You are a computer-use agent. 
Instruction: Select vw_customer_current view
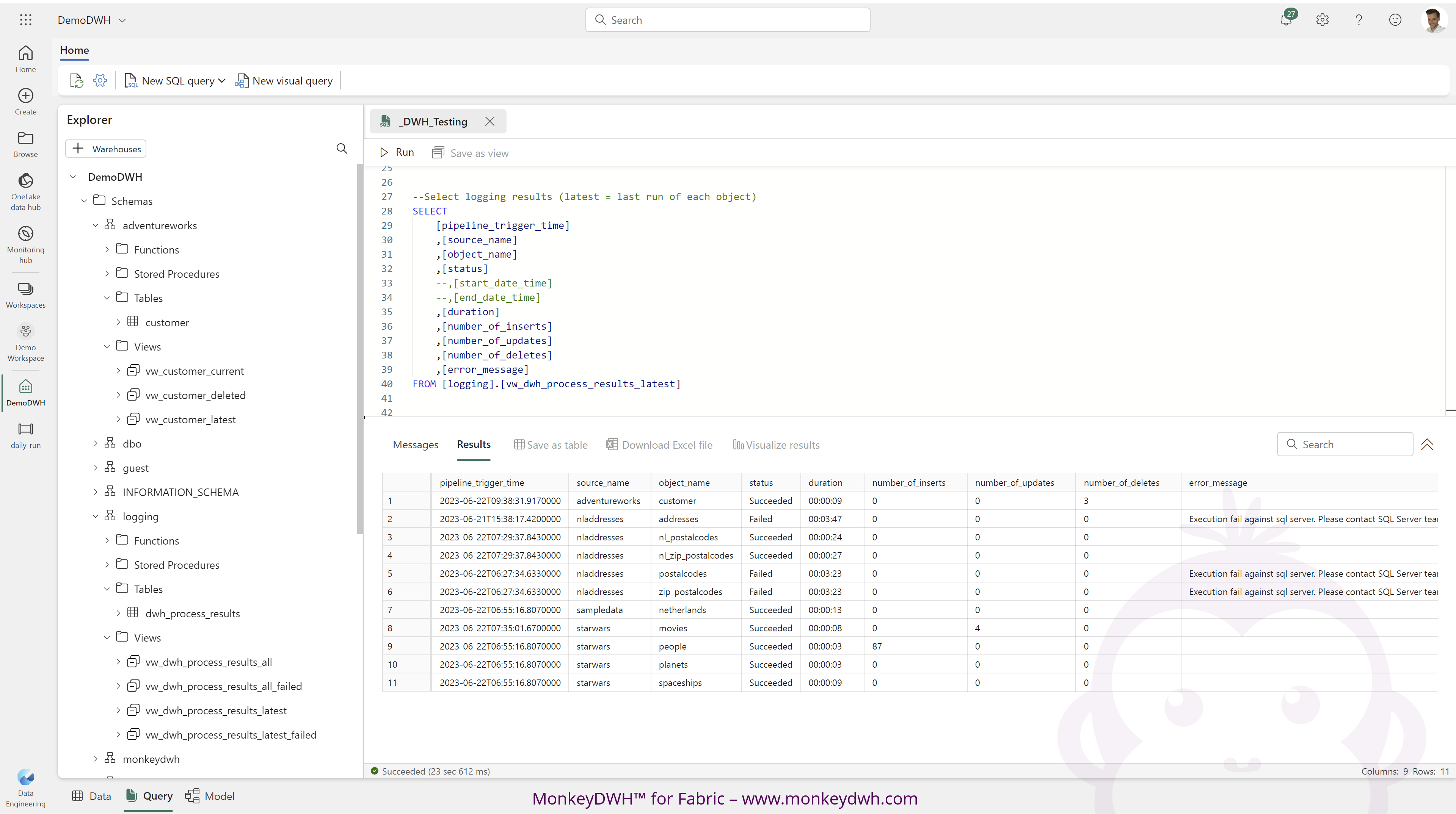coord(195,371)
